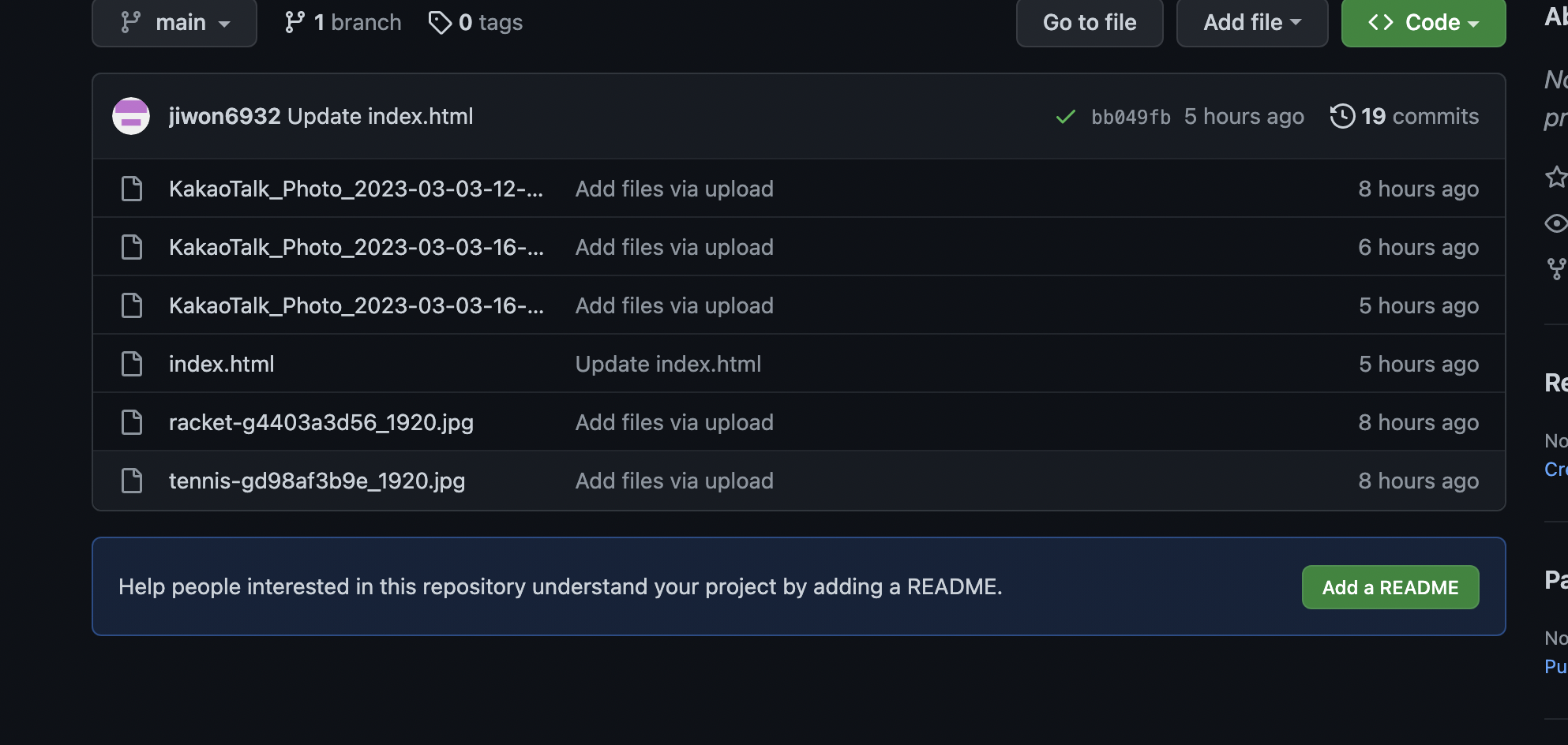Open the index.html file
This screenshot has width=1568, height=745.
(x=222, y=364)
